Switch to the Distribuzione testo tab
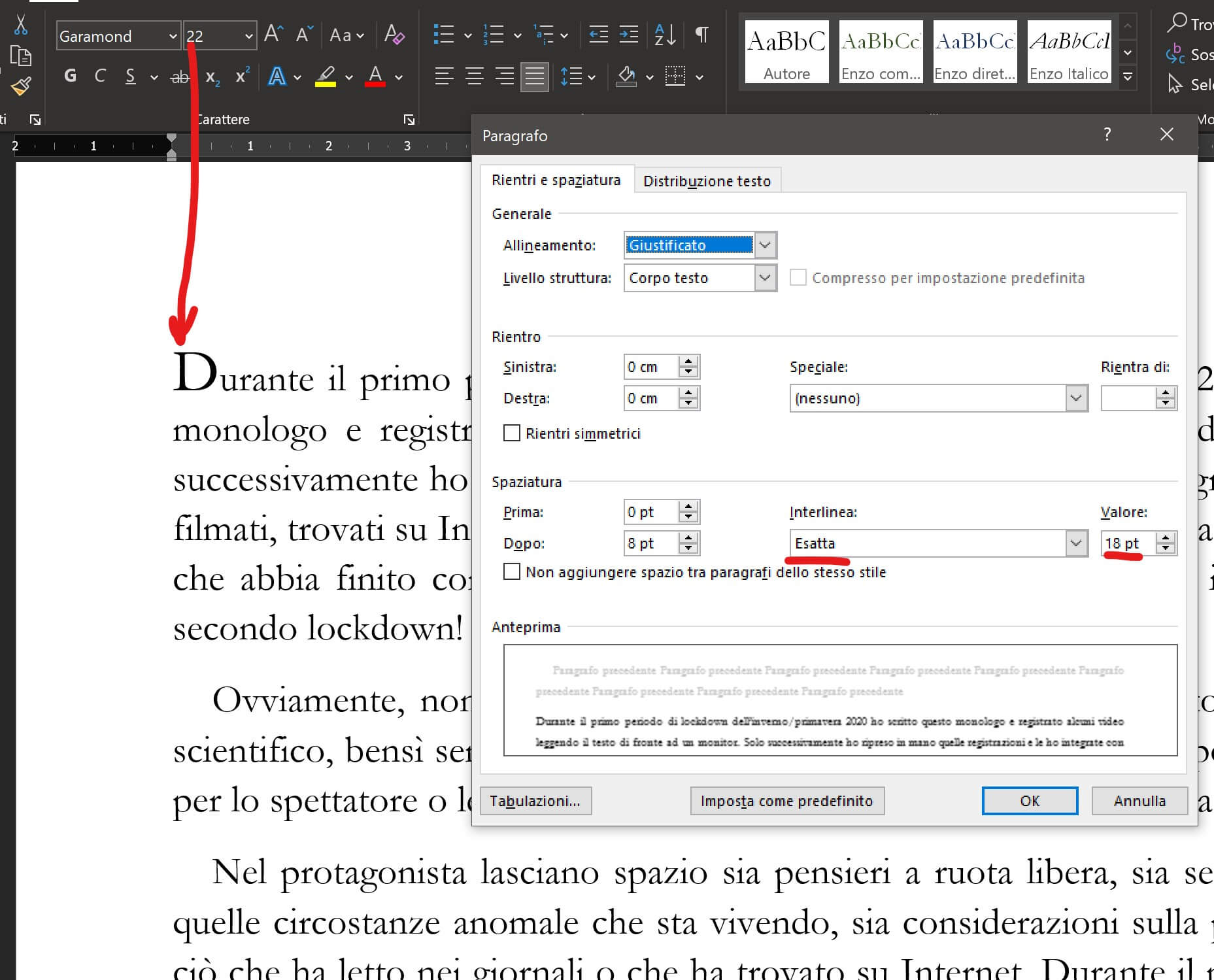The image size is (1214, 980). 707,181
